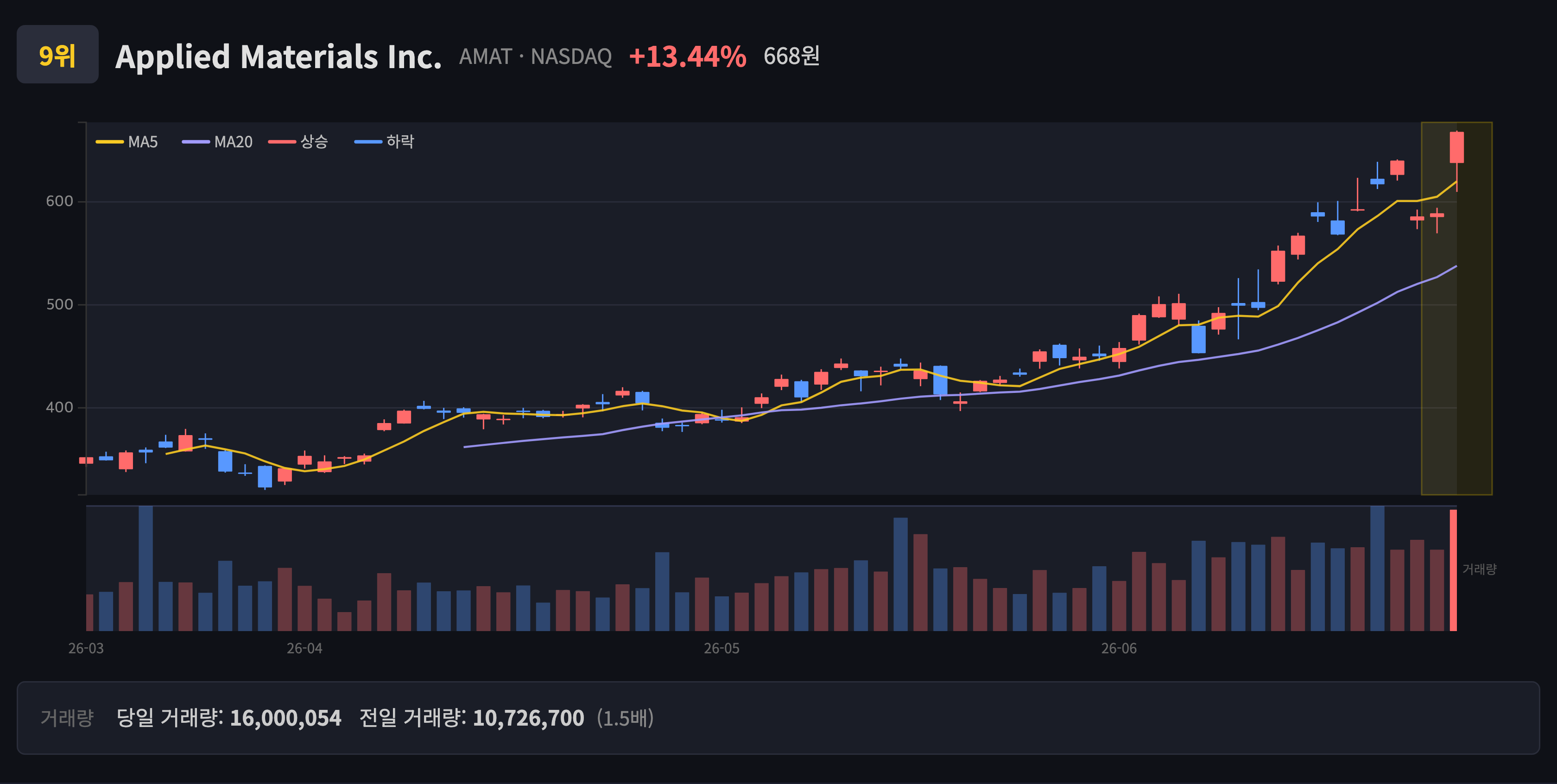Click the bright red latest volume bar
The height and width of the screenshot is (784, 1557).
pos(1453,570)
